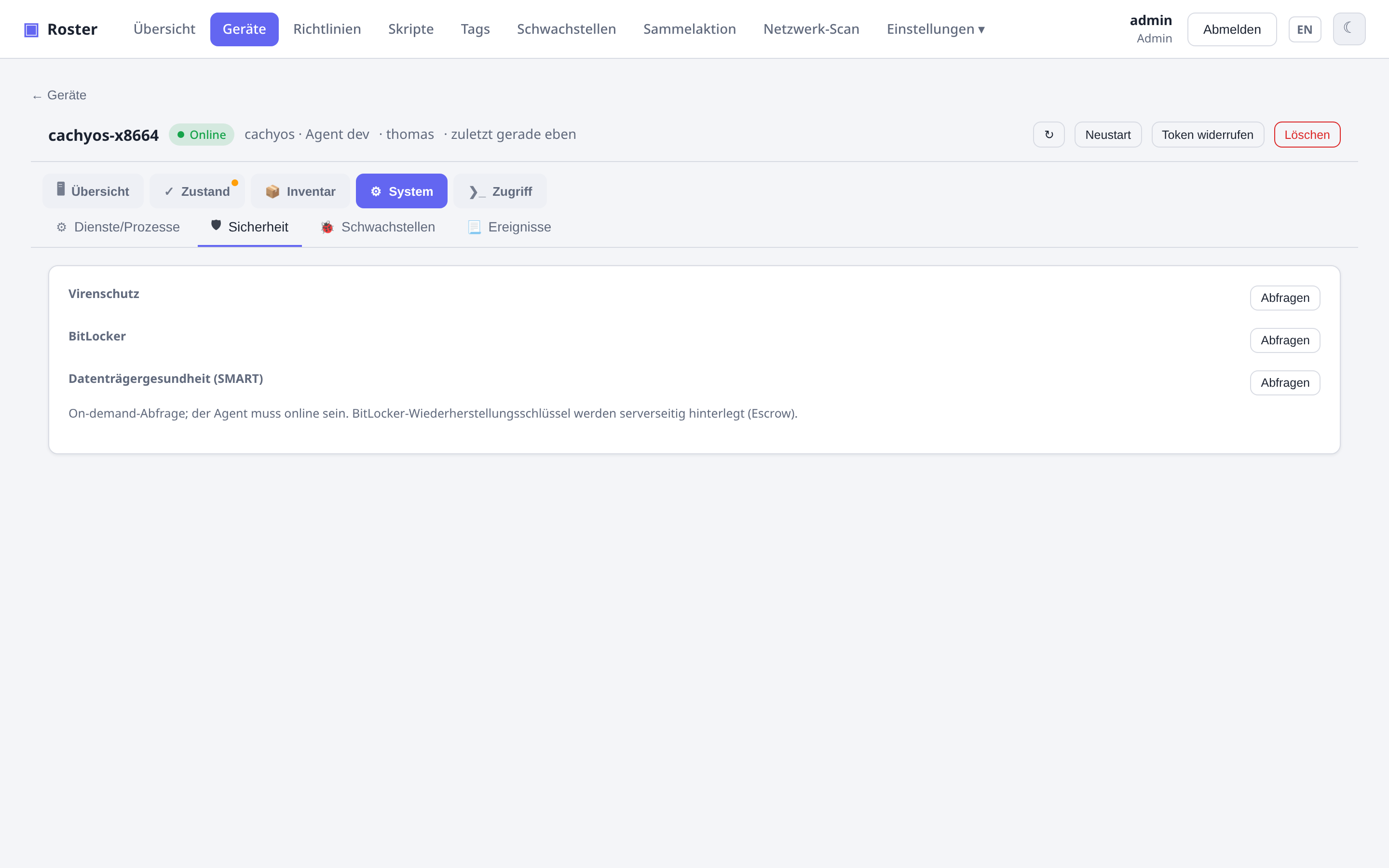Click the refresh device icon button
1389x868 pixels.
(1049, 135)
